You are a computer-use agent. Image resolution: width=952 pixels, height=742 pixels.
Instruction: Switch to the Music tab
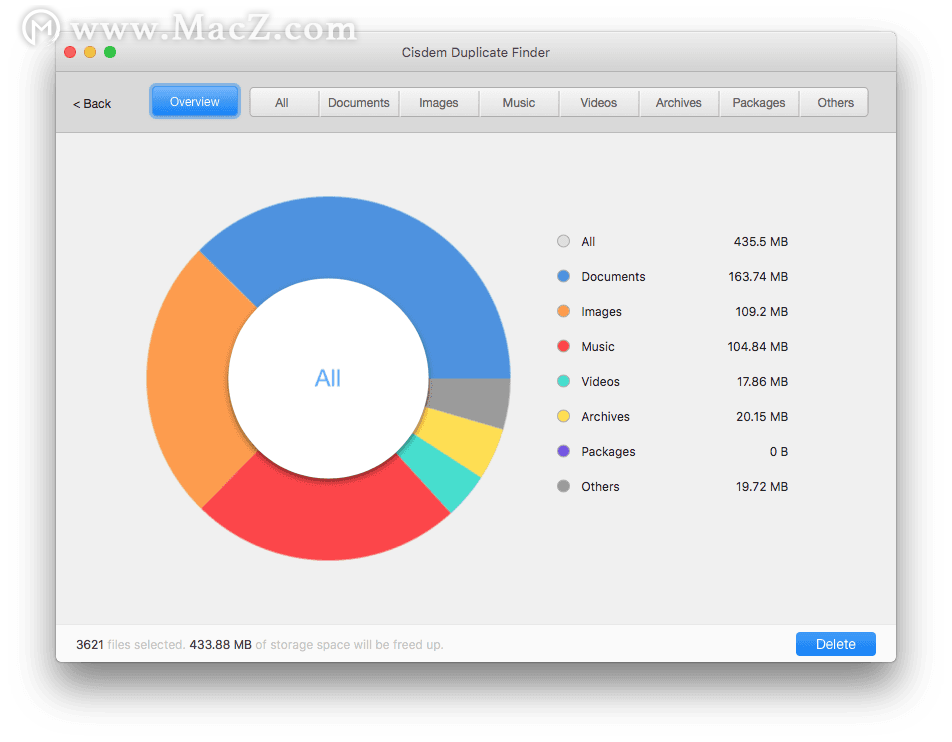point(518,103)
